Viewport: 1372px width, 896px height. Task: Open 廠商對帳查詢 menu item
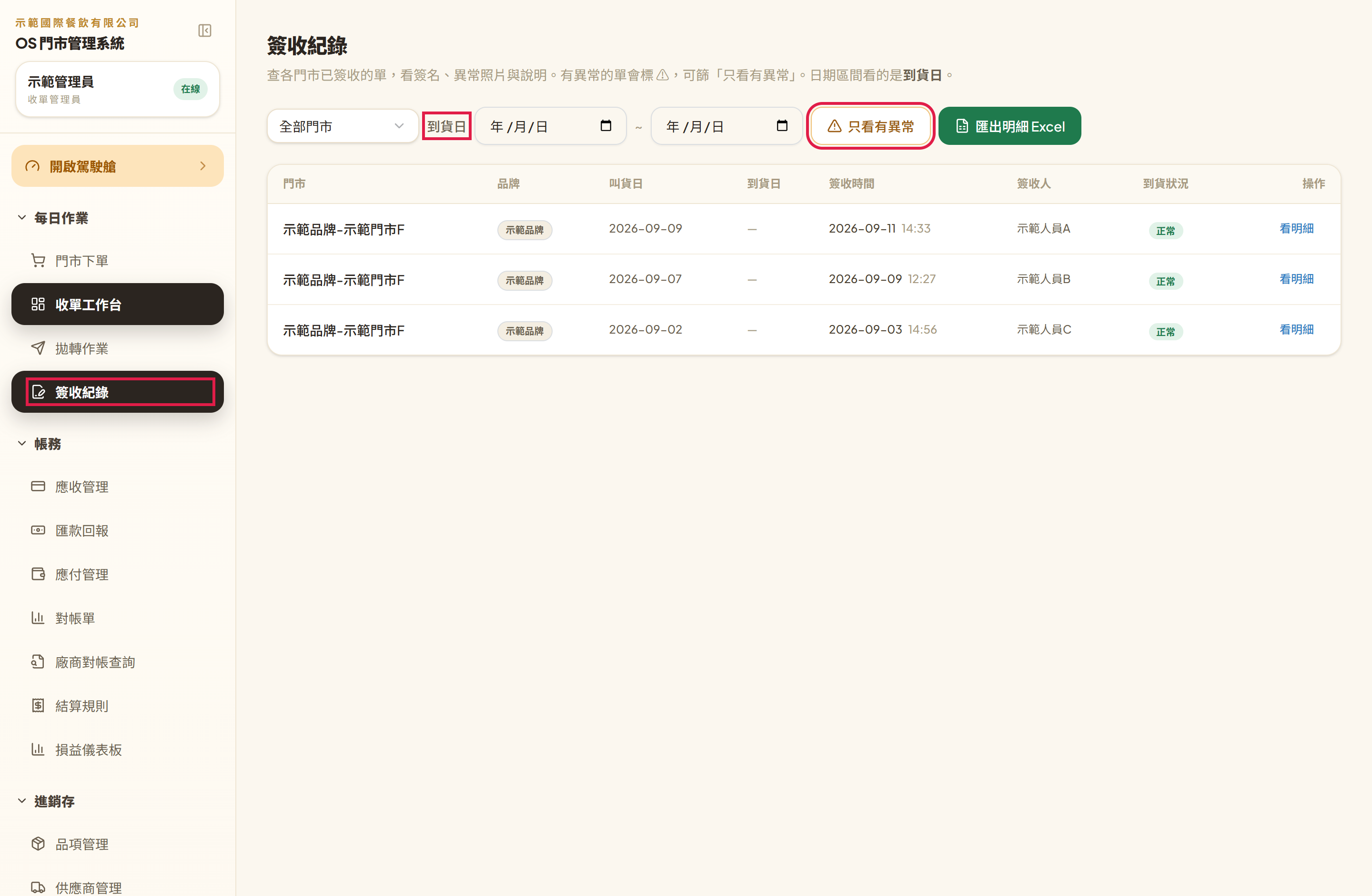[x=118, y=662]
